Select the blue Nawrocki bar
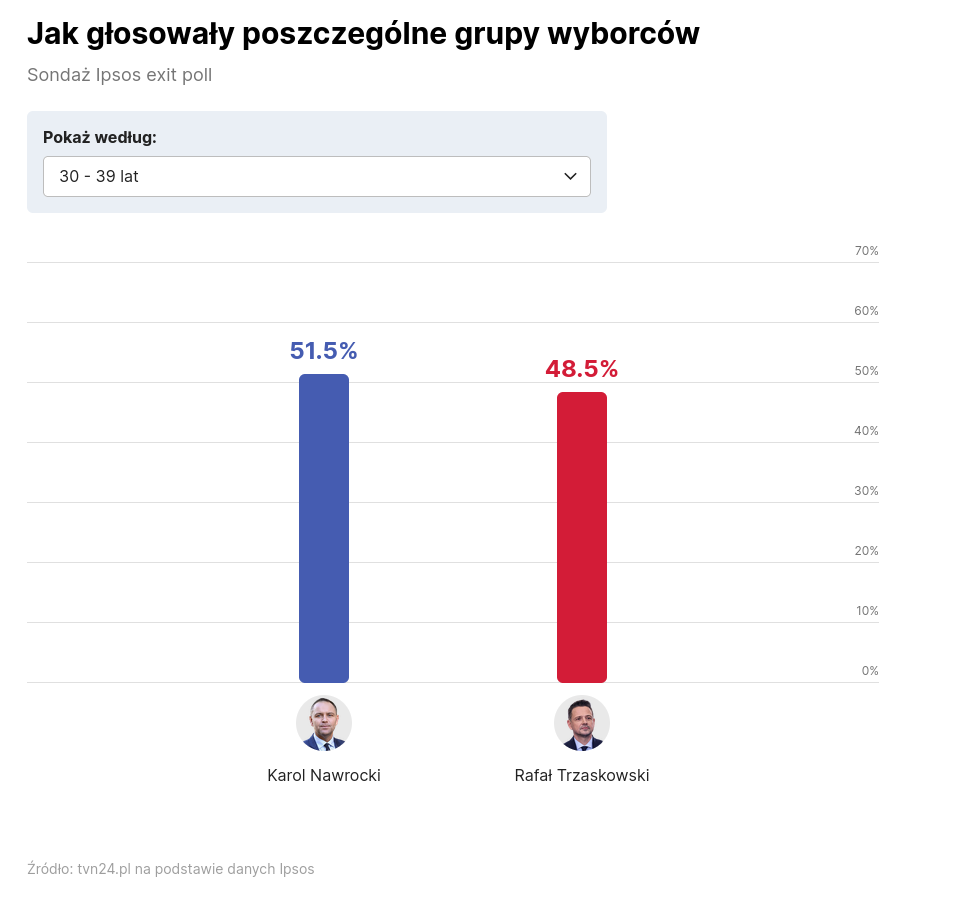Viewport: 974px width, 908px height. click(x=324, y=528)
